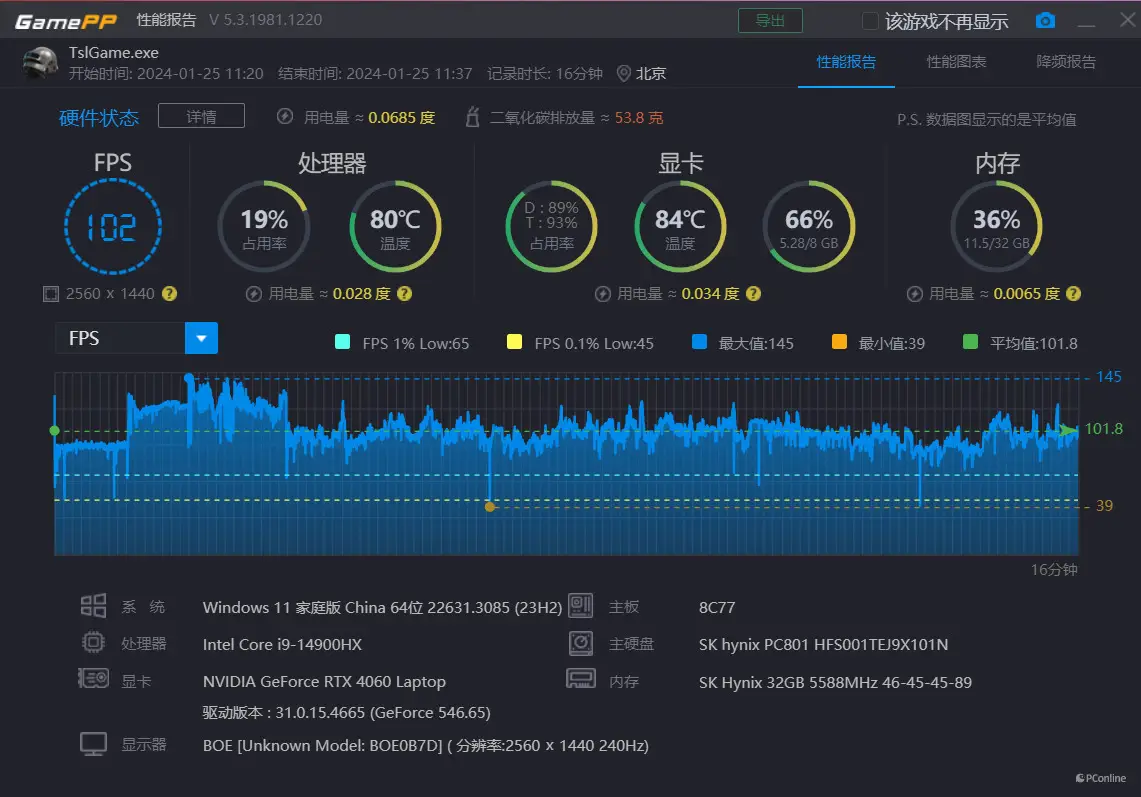The image size is (1141, 797).
Task: Click the blue dropdown arrow button
Action: tap(201, 338)
